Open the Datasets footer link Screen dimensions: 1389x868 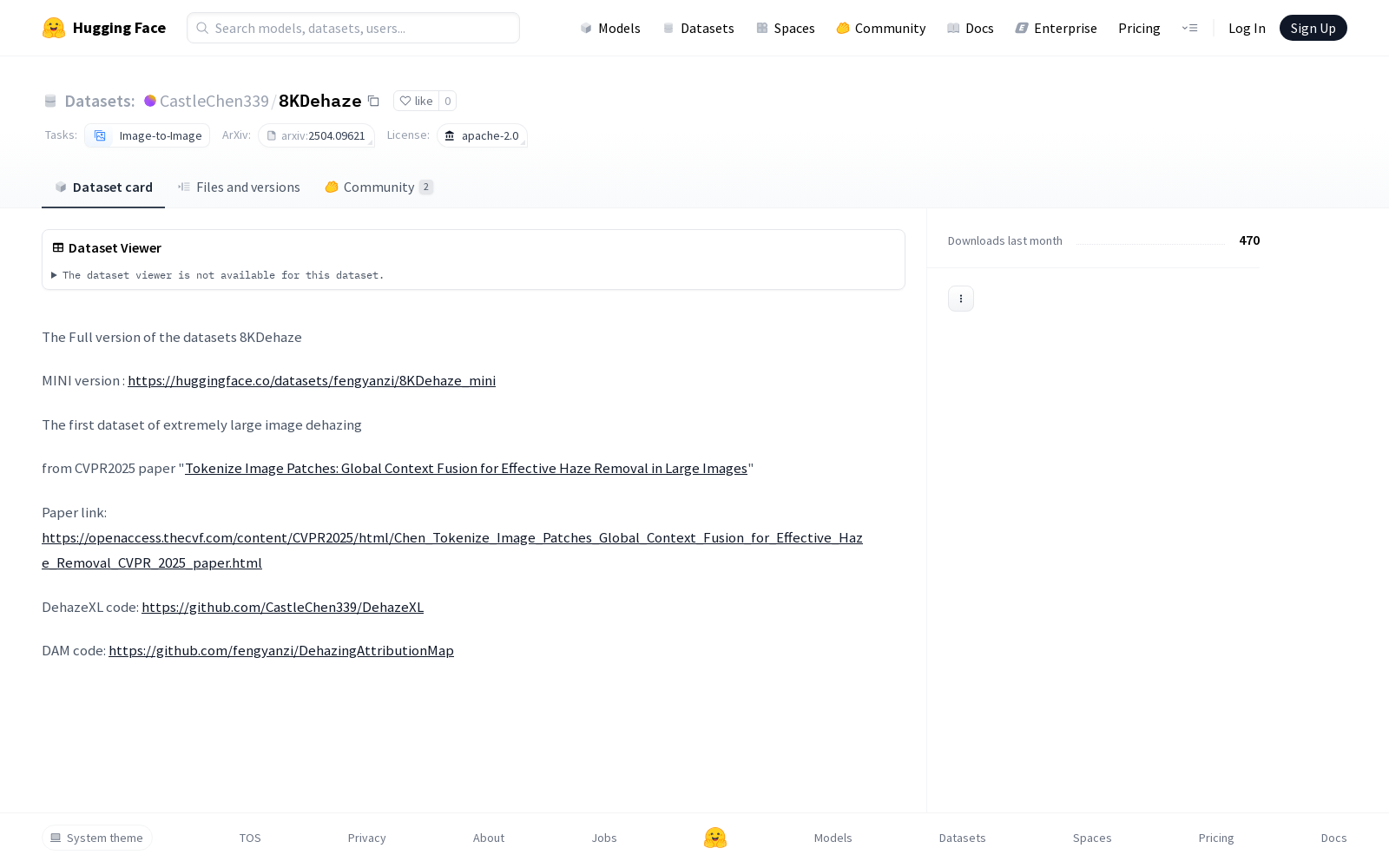963,838
